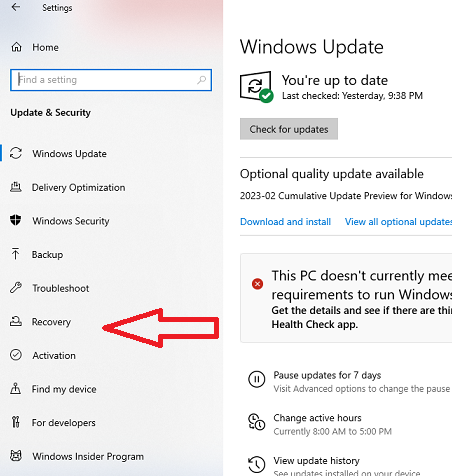Open Windows Security section
The width and height of the screenshot is (452, 476).
[71, 221]
